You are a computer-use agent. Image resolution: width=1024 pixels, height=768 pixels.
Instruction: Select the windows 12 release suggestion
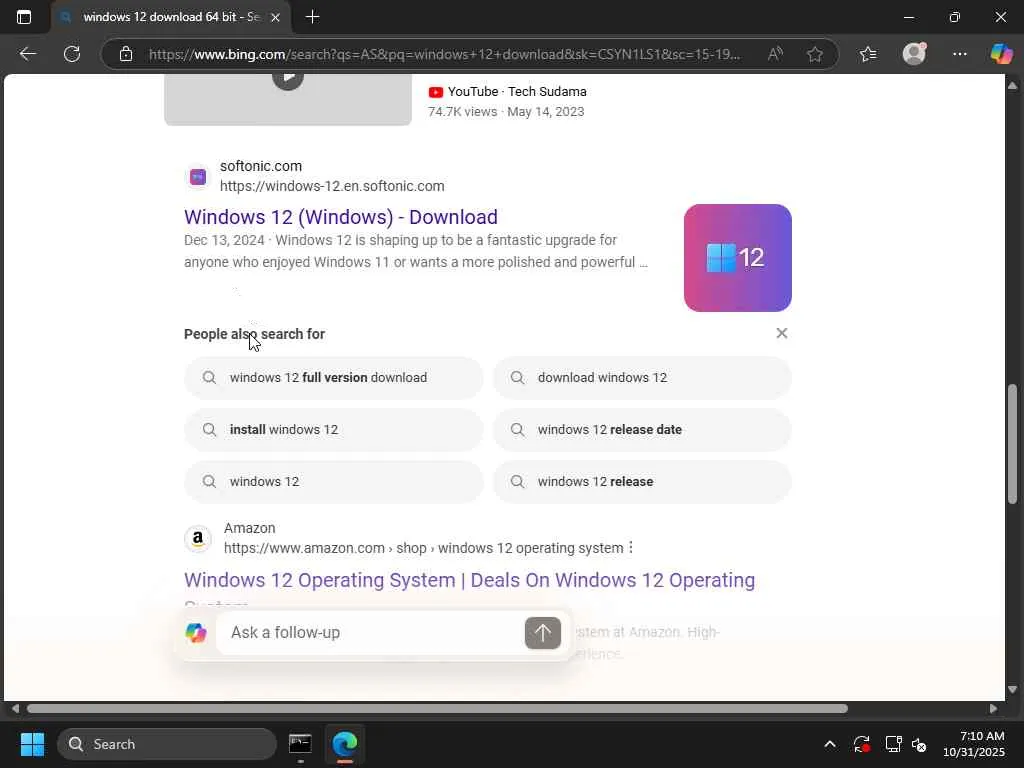pos(642,482)
